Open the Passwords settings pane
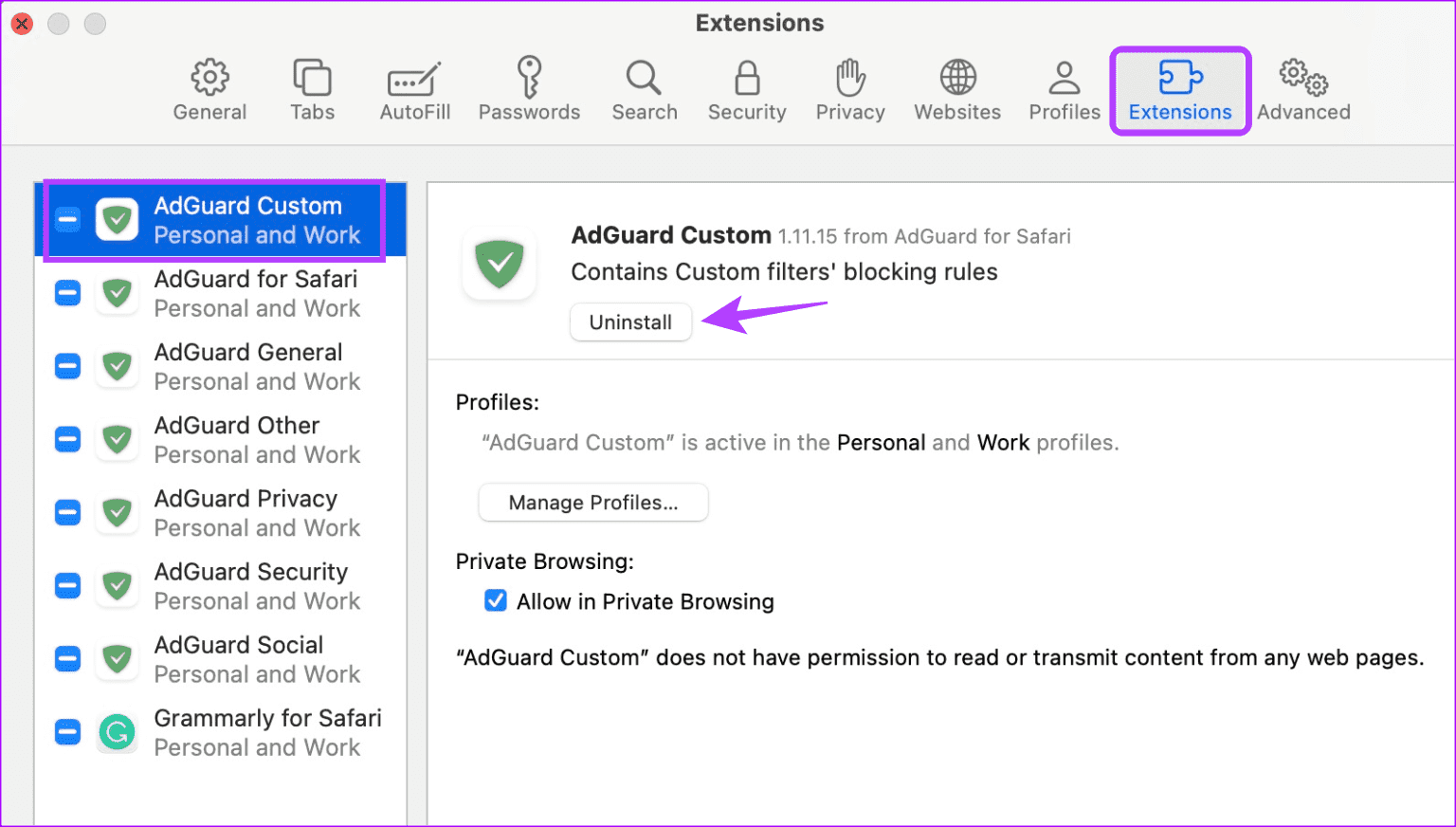The width and height of the screenshot is (1456, 827). pos(529,88)
